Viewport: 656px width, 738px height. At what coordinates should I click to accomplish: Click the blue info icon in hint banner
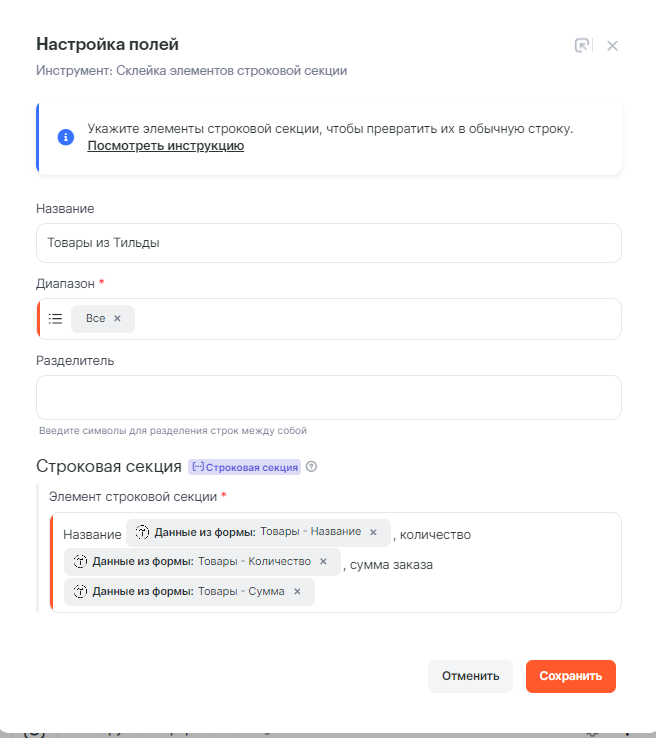pyautogui.click(x=66, y=137)
